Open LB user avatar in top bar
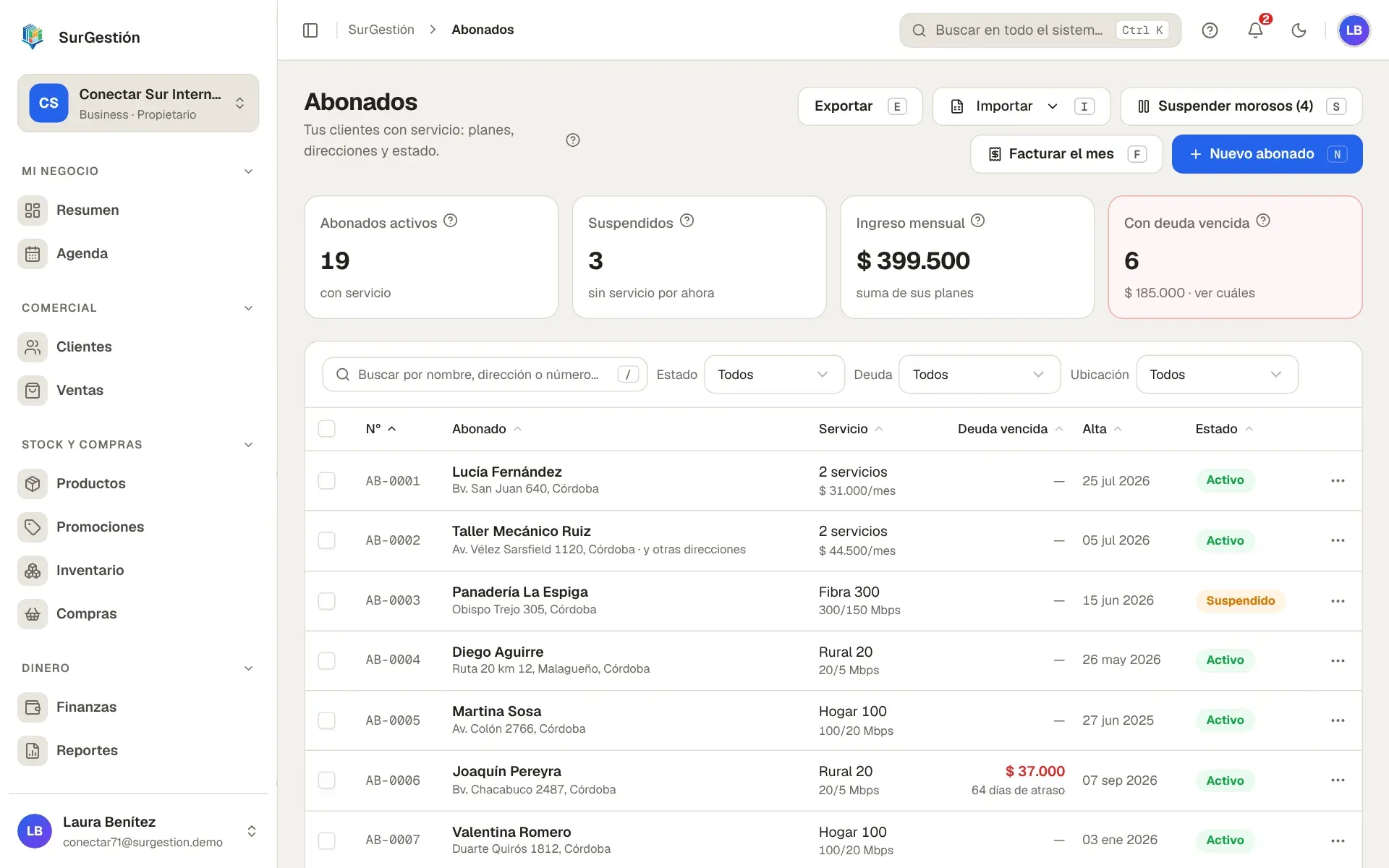The width and height of the screenshot is (1389, 868). pyautogui.click(x=1354, y=30)
